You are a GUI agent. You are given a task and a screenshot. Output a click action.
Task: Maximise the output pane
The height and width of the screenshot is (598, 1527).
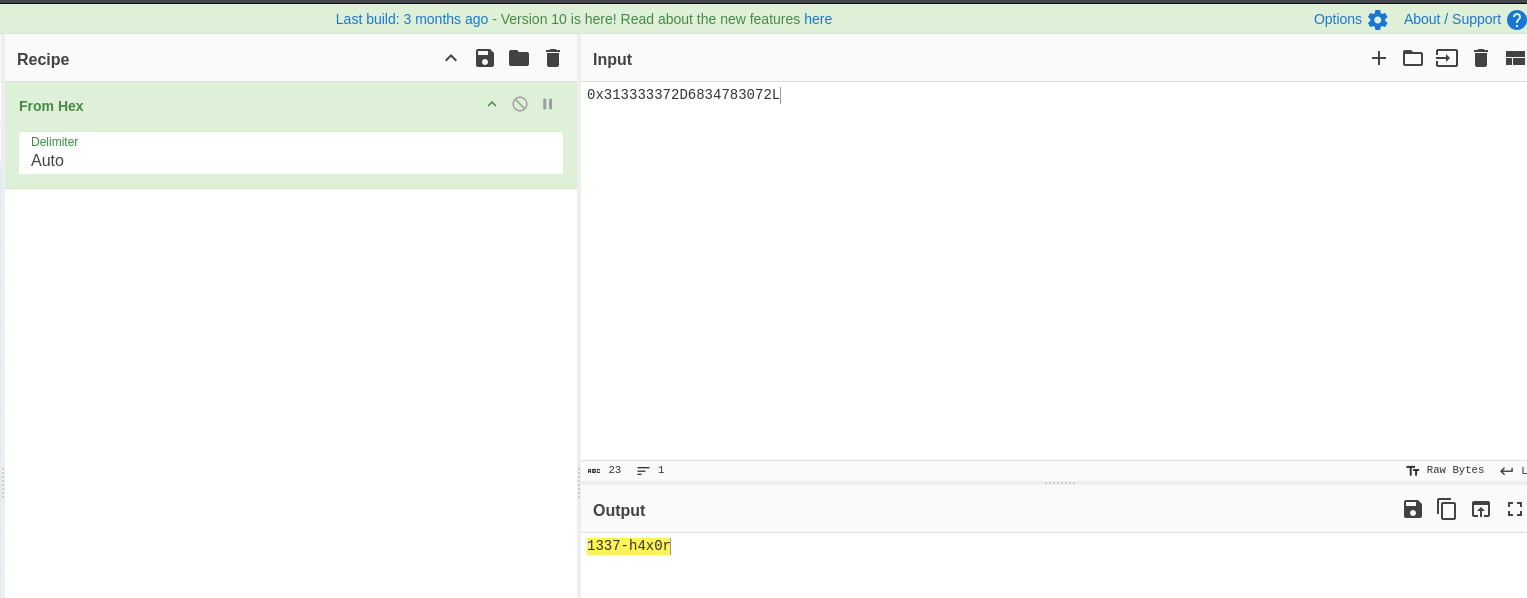[x=1514, y=509]
